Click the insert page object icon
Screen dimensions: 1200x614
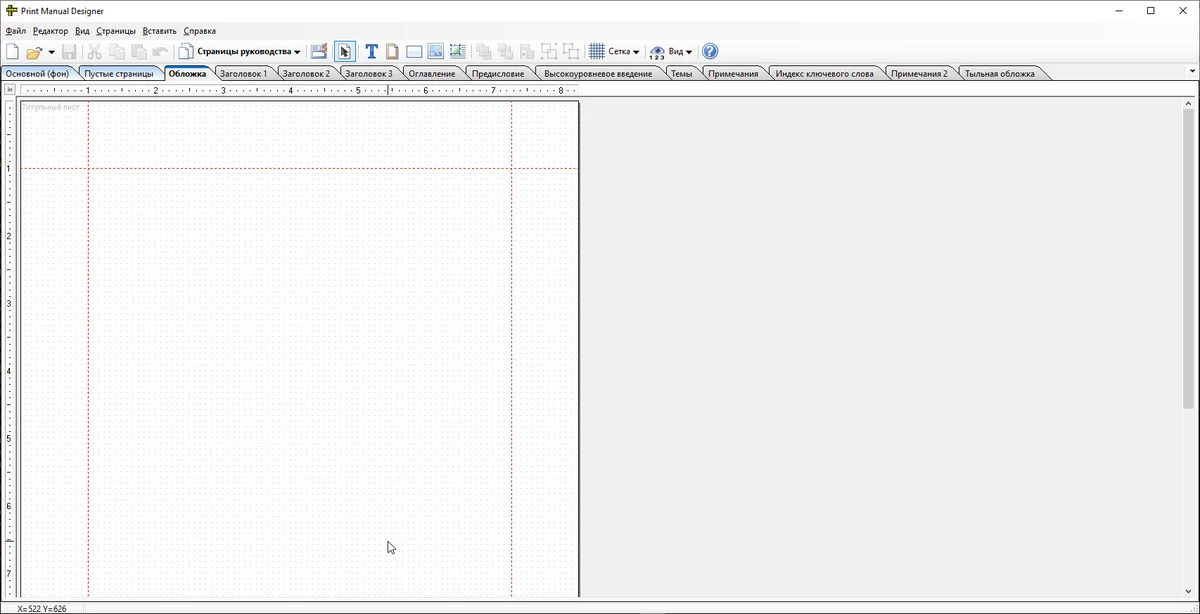tap(392, 51)
